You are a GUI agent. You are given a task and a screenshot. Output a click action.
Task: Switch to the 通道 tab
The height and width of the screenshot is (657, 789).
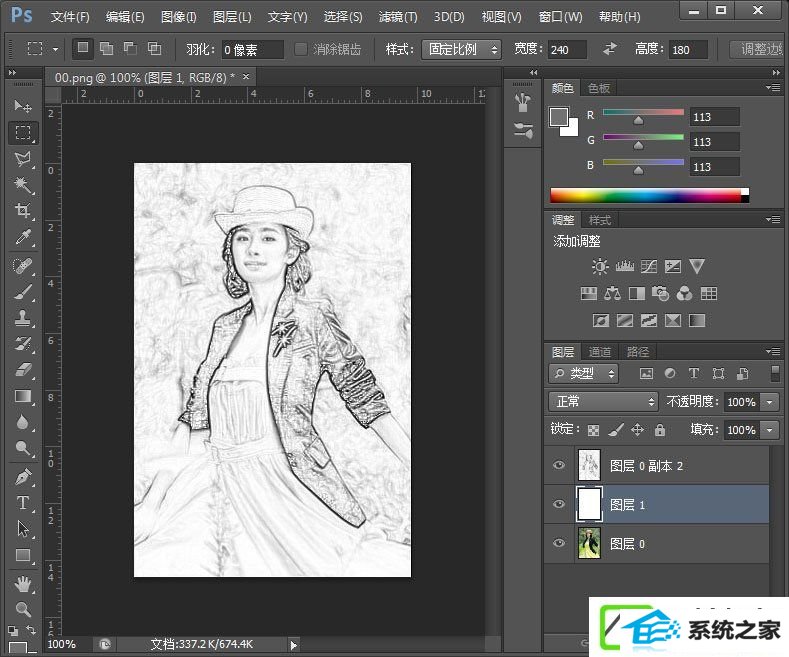[x=599, y=352]
